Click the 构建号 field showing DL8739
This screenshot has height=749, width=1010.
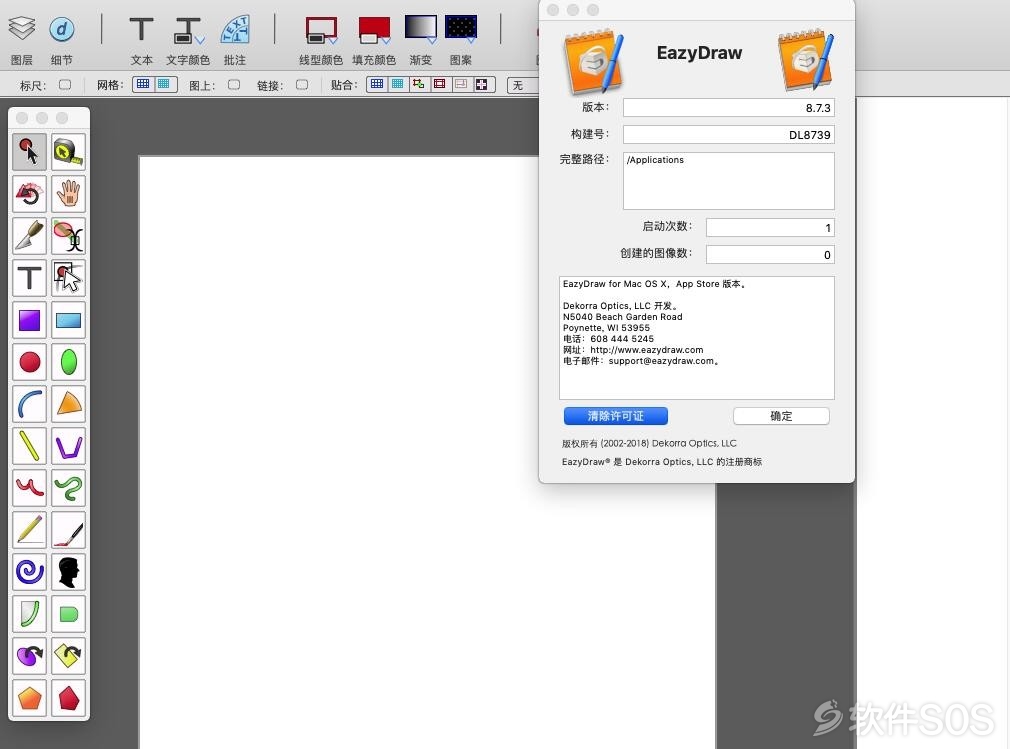729,135
